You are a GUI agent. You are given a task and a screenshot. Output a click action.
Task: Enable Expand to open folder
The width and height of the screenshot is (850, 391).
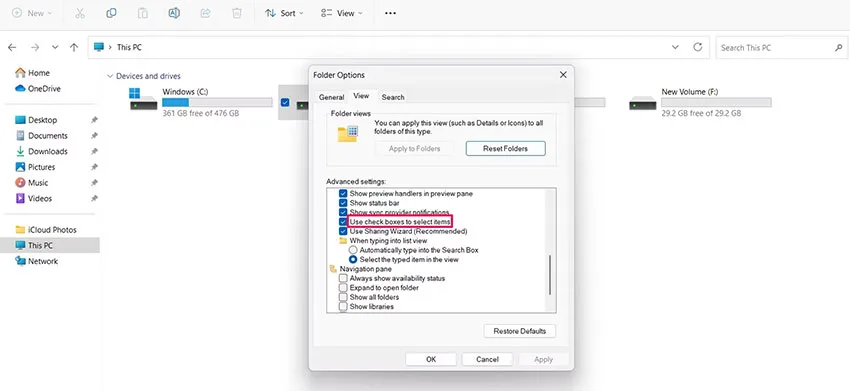(343, 288)
